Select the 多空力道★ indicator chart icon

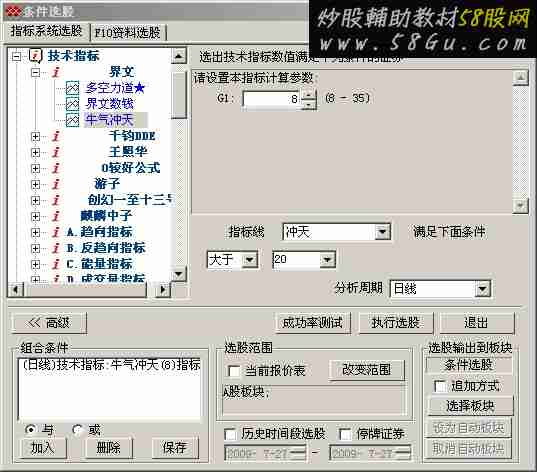coord(72,88)
